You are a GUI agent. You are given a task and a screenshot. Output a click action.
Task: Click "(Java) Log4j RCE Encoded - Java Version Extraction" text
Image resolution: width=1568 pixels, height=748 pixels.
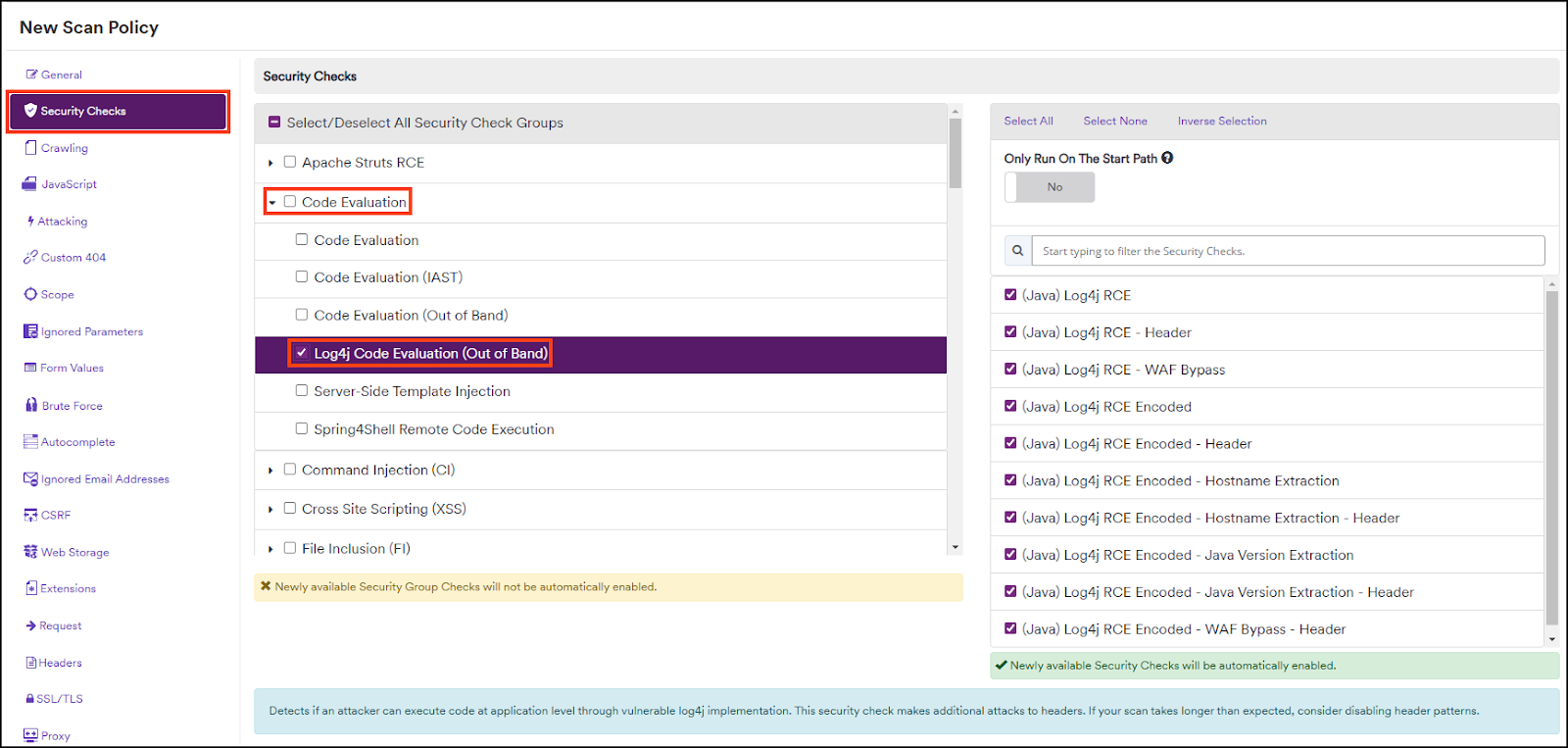1188,555
